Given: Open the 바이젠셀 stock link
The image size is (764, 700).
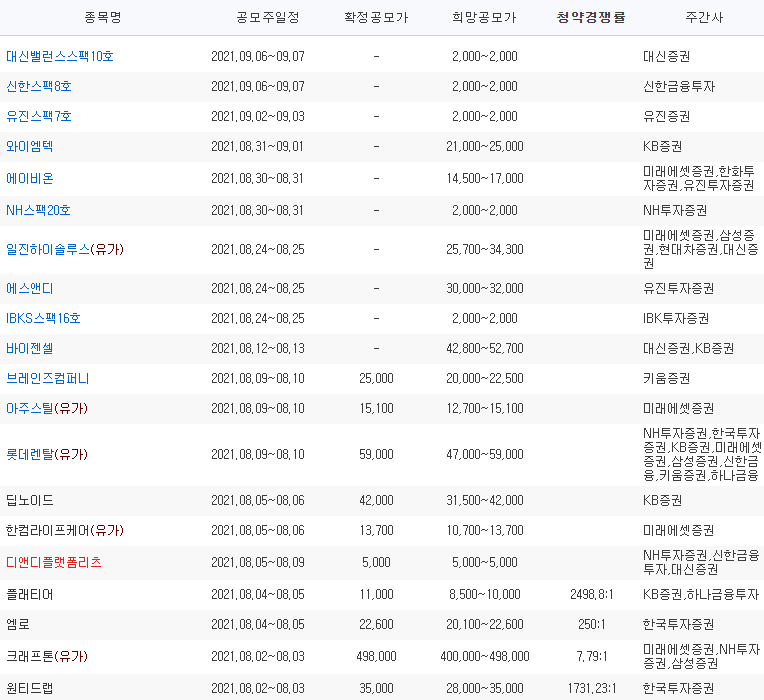Looking at the screenshot, I should [x=29, y=349].
